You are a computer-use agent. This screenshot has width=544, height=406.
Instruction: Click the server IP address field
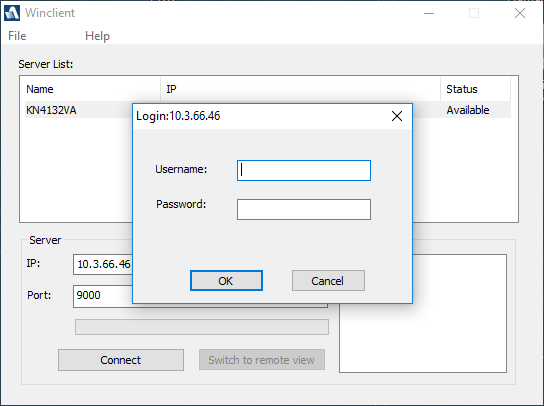click(103, 264)
